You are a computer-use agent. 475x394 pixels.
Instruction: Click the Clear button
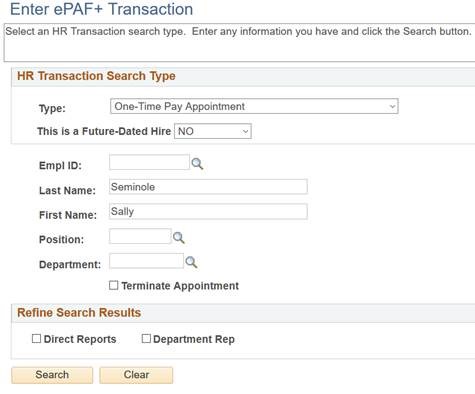(x=136, y=375)
